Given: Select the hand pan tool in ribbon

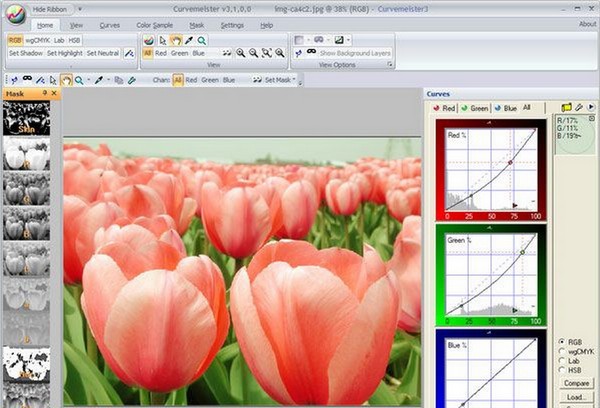Looking at the screenshot, I should (x=175, y=40).
